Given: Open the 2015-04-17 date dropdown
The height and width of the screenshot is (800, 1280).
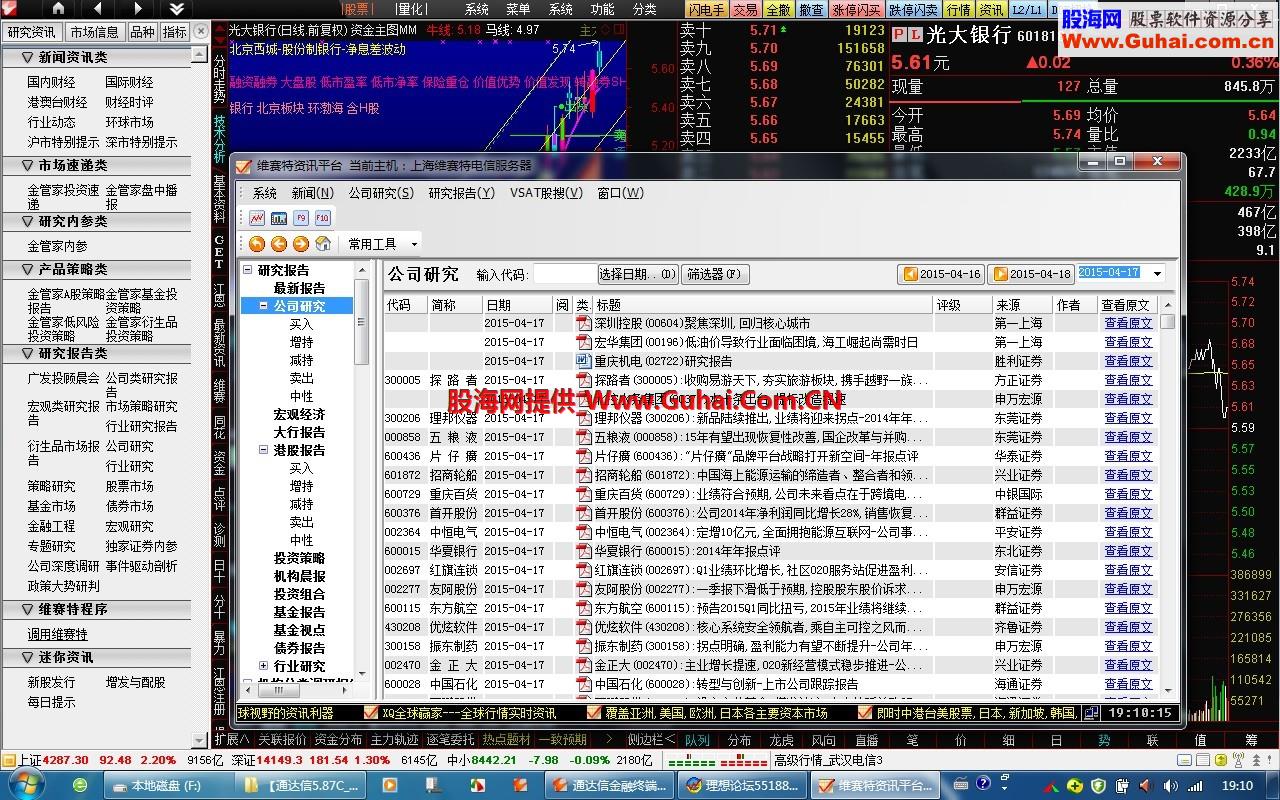Looking at the screenshot, I should [1157, 274].
